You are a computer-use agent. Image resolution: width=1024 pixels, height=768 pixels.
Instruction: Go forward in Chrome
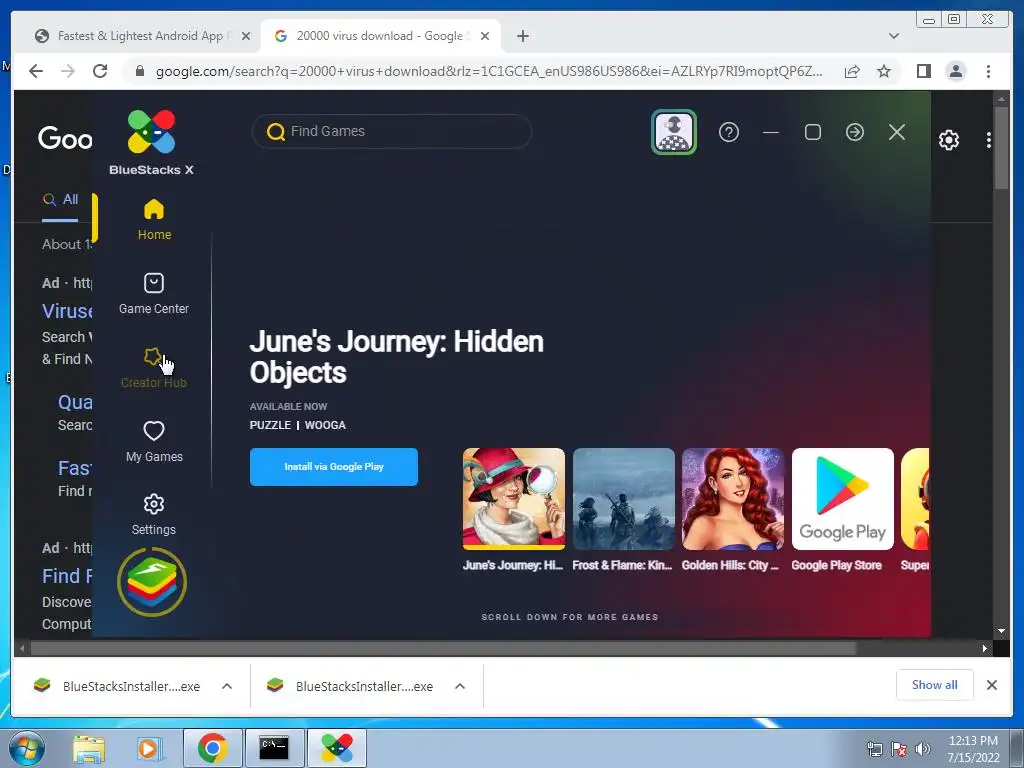click(x=68, y=71)
